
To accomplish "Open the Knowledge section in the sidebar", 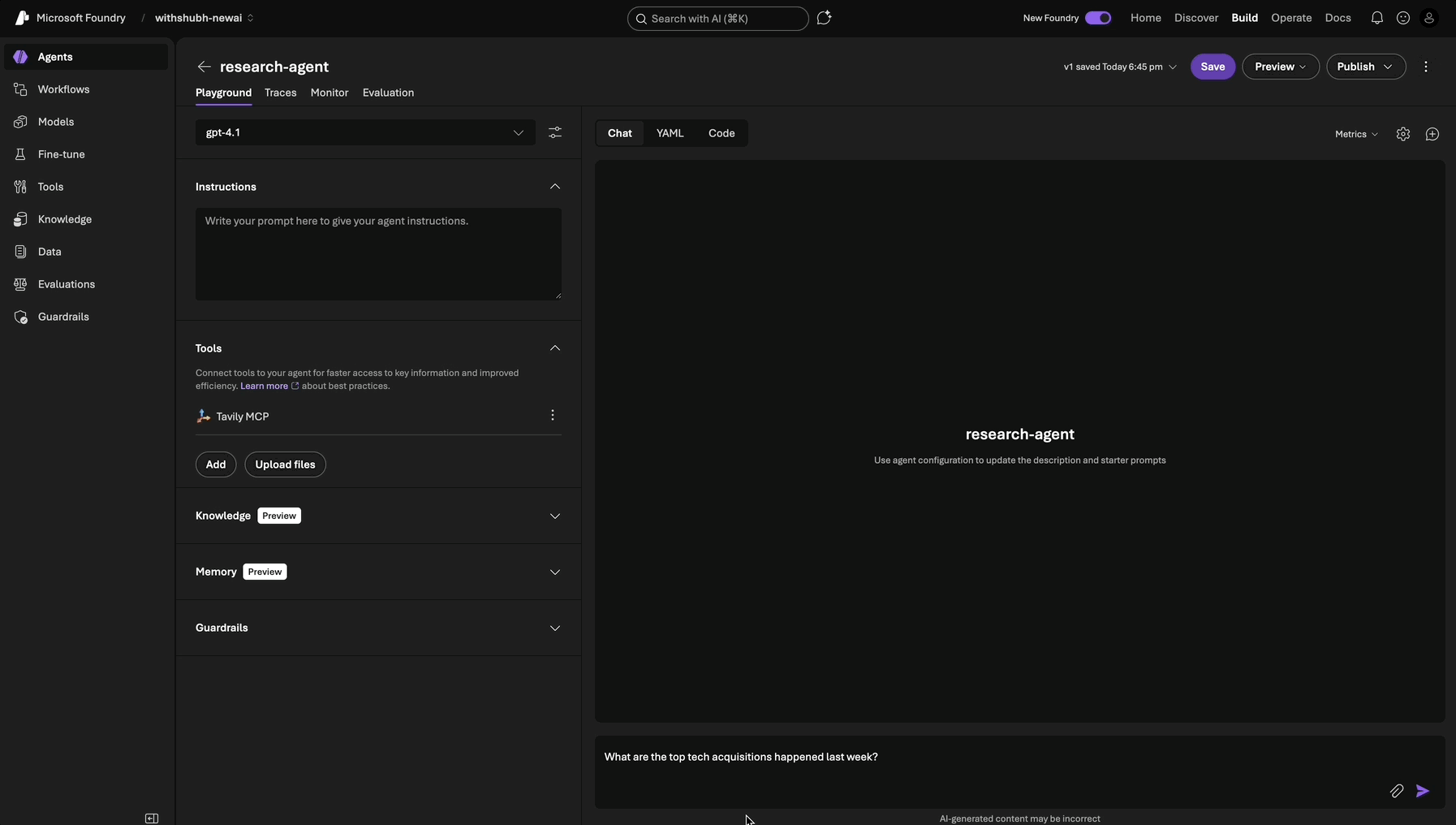I will (64, 218).
